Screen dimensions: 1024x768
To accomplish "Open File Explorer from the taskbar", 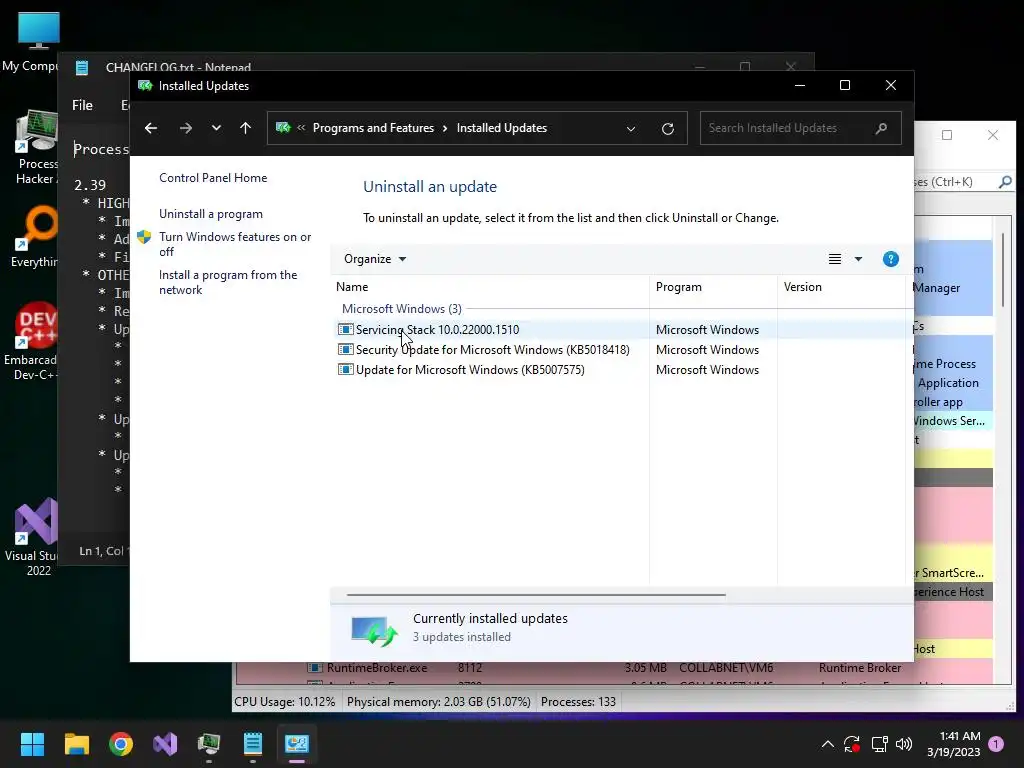I will (x=76, y=744).
